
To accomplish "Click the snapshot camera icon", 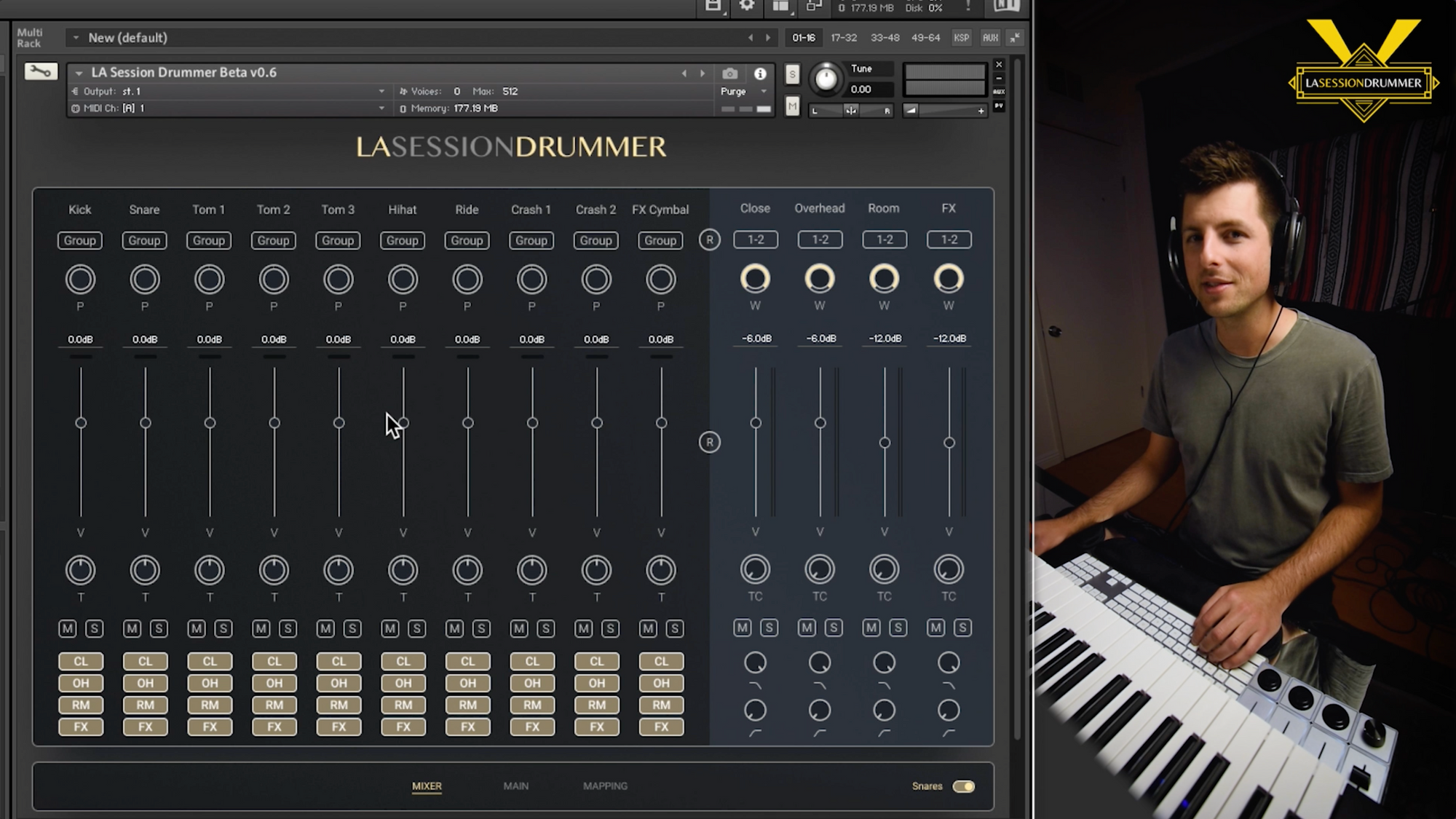I will tap(729, 74).
